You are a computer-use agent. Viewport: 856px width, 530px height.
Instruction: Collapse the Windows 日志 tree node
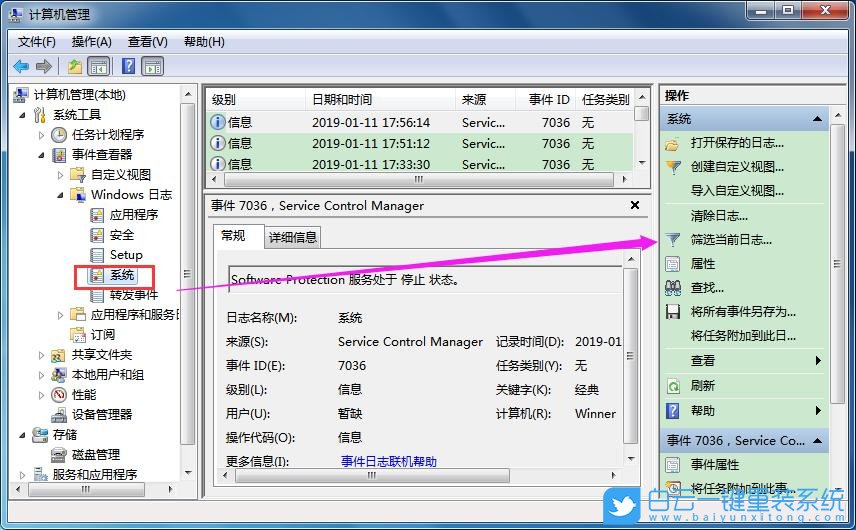61,195
